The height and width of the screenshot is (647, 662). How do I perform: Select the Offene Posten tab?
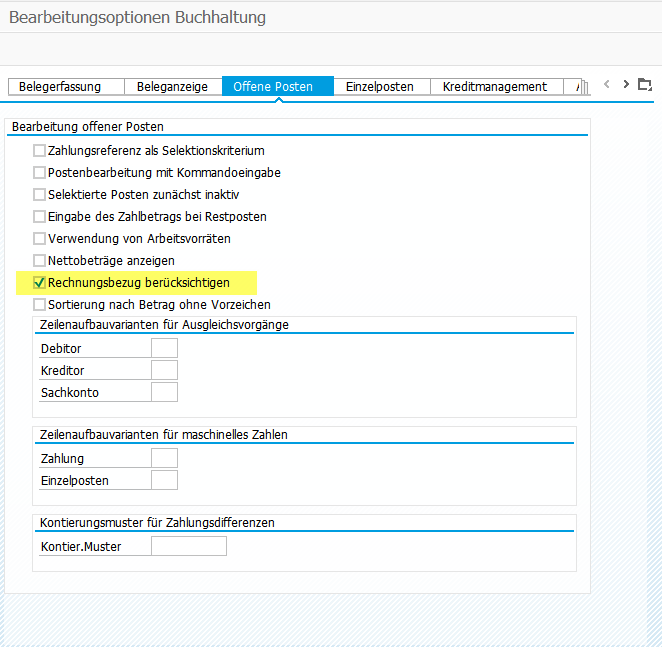pyautogui.click(x=273, y=87)
